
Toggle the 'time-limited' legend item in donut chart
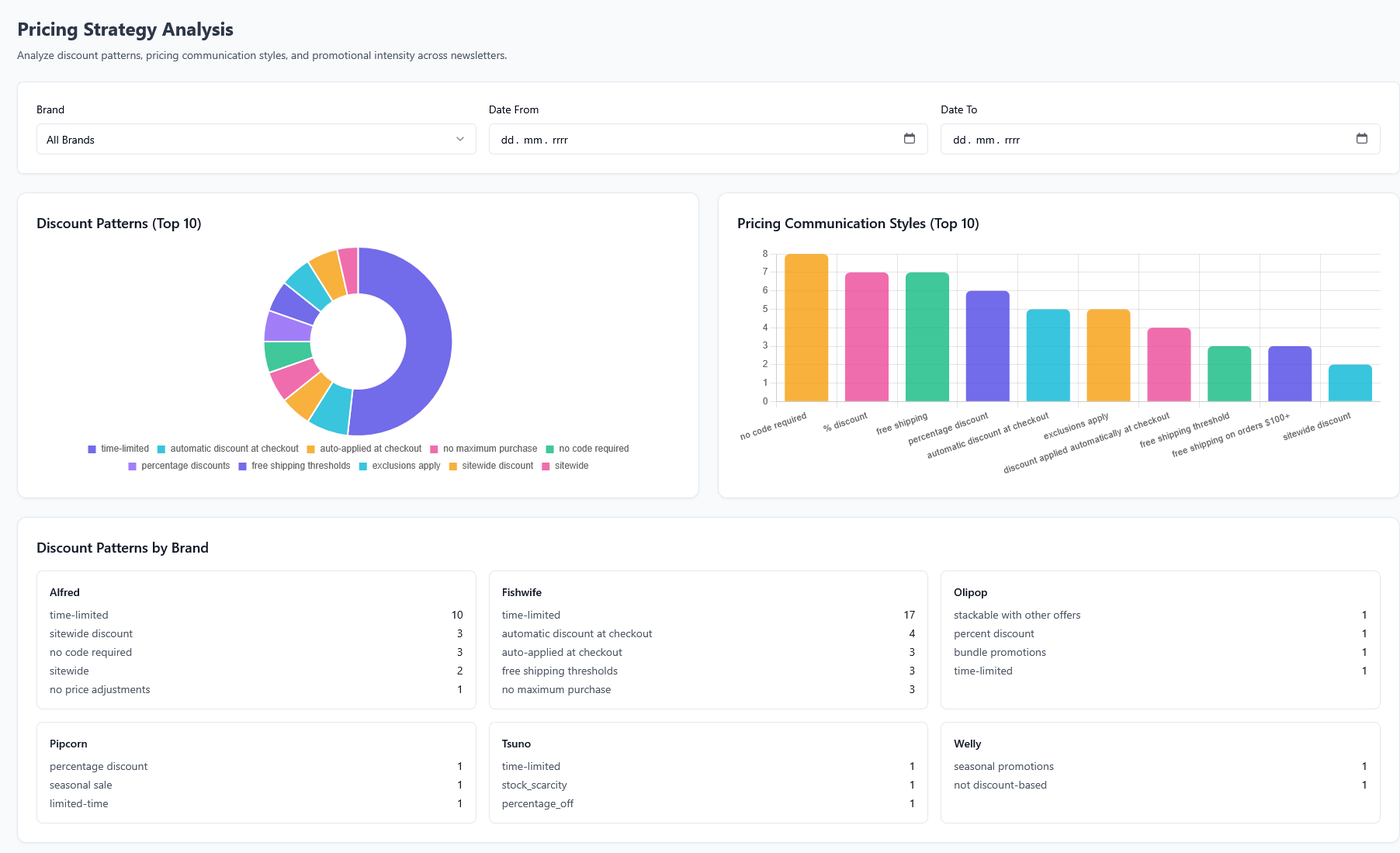coord(118,449)
